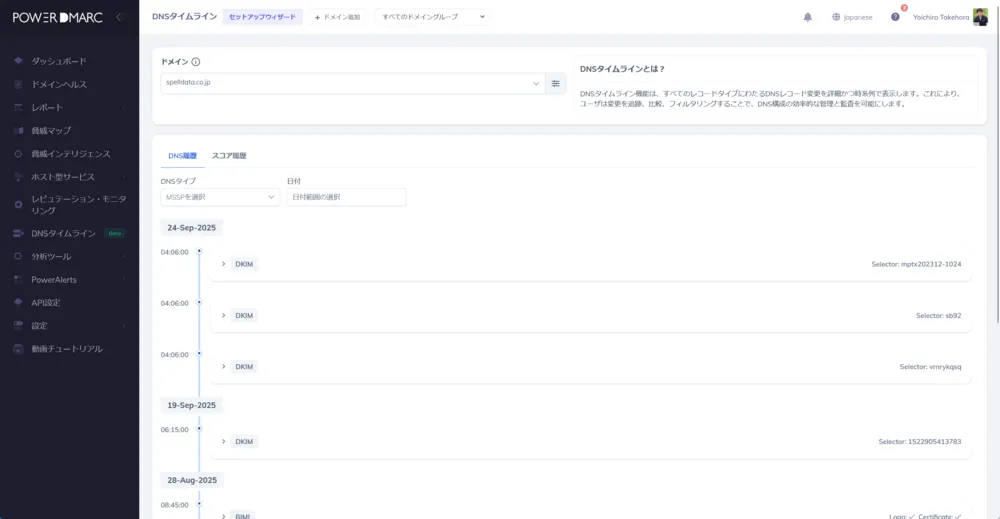Click the 設定 sidebar icon

tap(18, 325)
